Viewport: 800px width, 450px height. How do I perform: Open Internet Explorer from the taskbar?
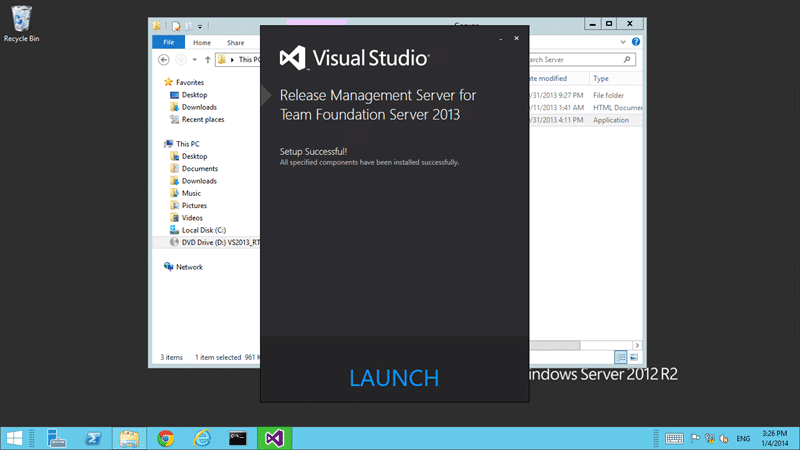pos(202,438)
